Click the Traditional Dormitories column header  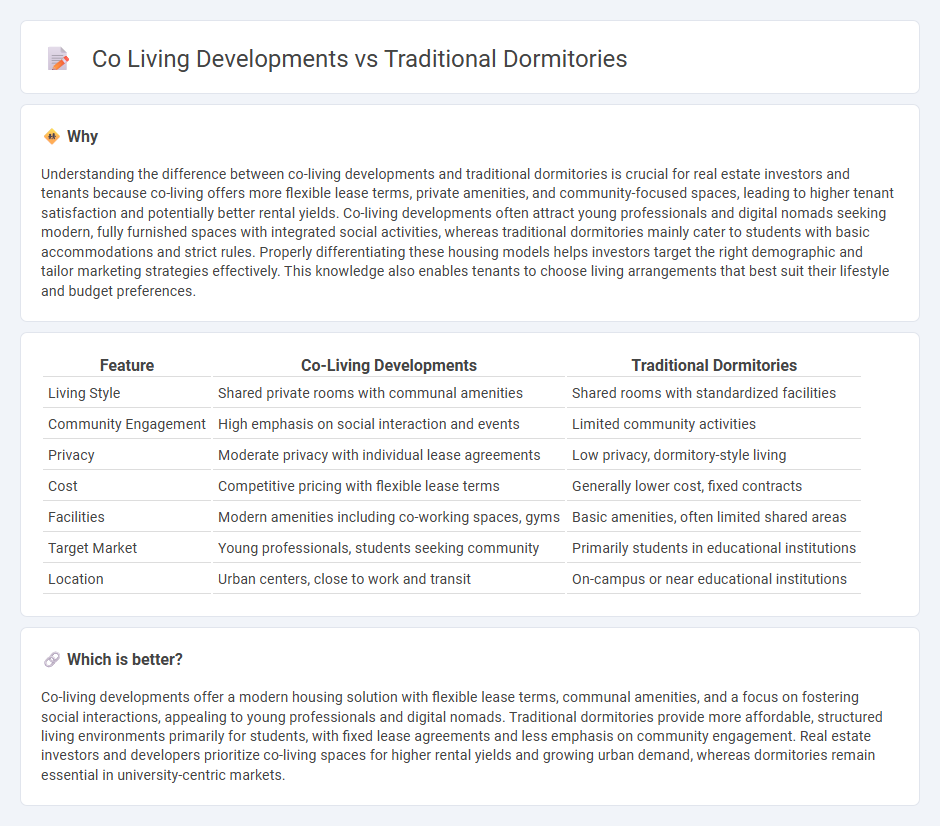[714, 366]
